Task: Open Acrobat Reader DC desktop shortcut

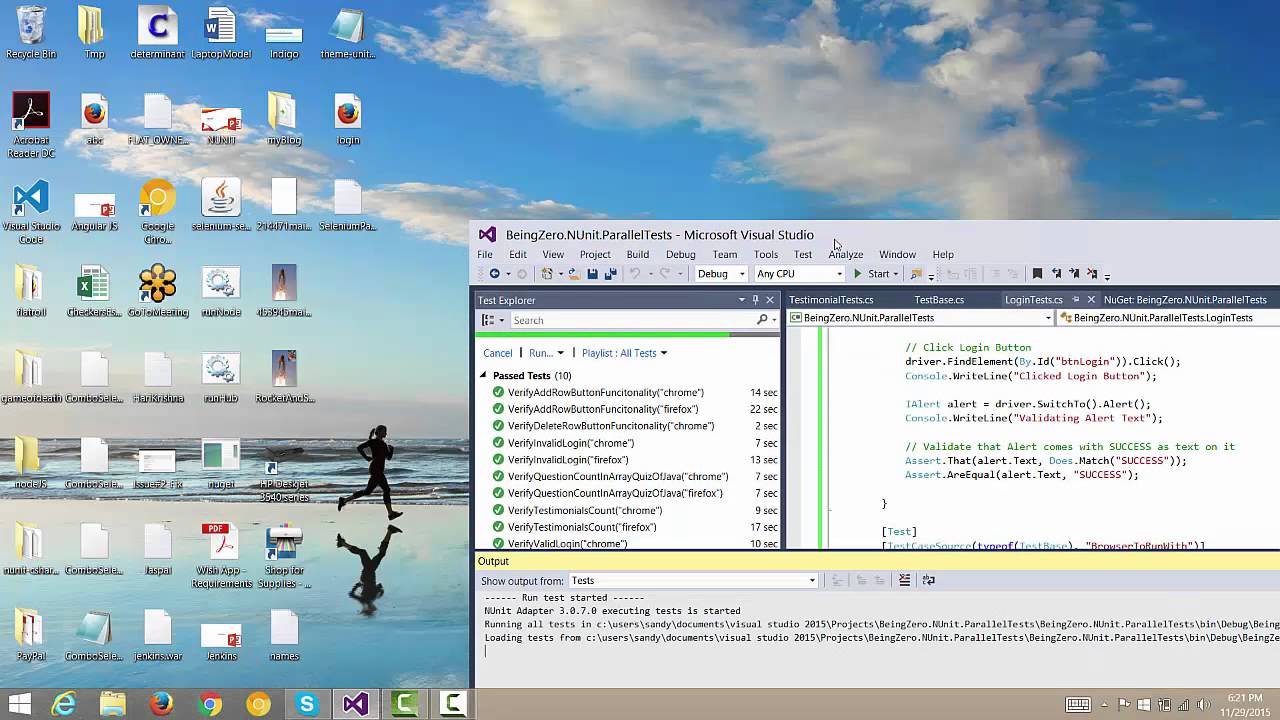Action: (x=31, y=125)
